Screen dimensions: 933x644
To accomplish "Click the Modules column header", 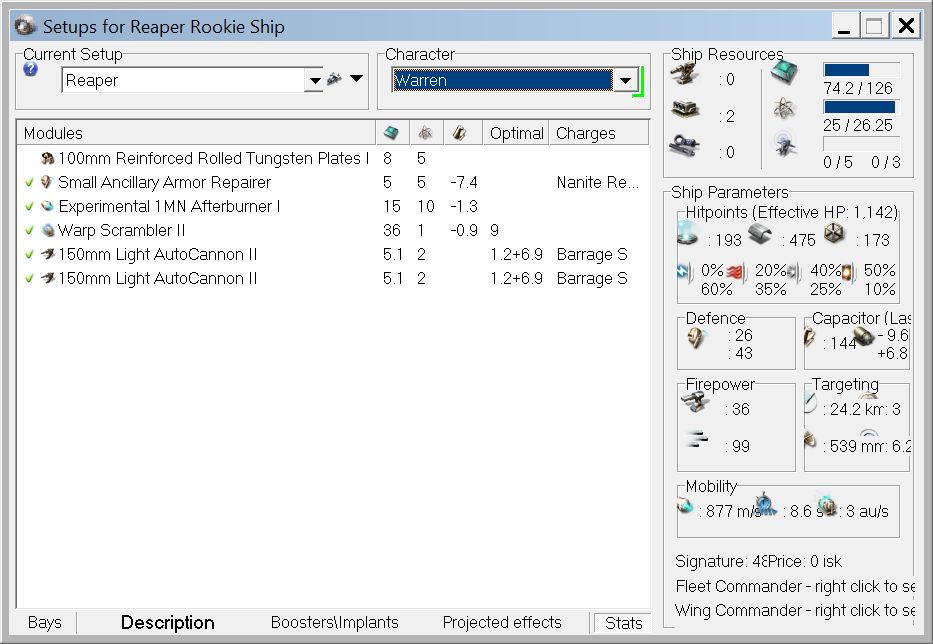I will 196,133.
